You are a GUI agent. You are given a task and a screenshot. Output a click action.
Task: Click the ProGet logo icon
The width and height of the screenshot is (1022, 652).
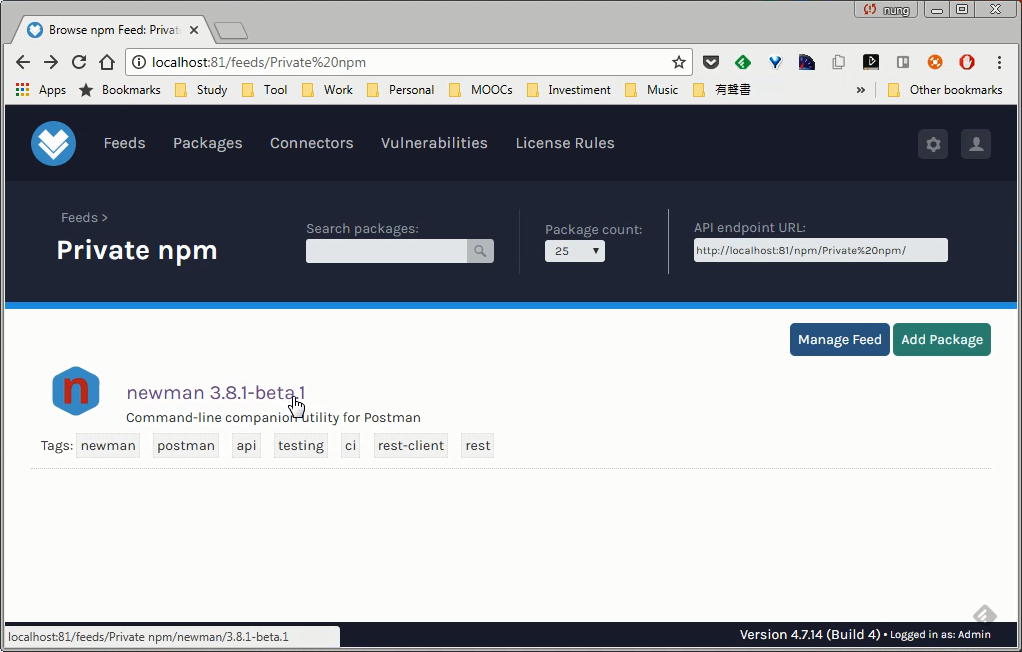[53, 143]
